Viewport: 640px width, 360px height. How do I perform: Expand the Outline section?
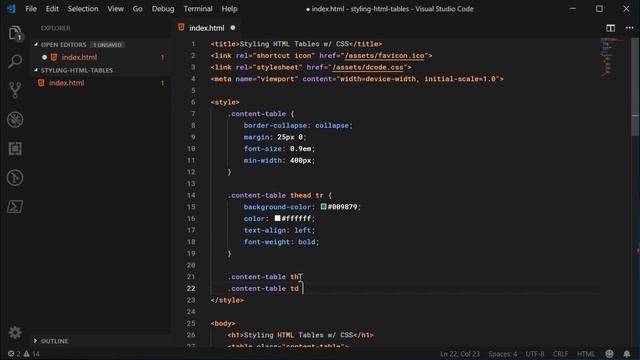[54, 341]
